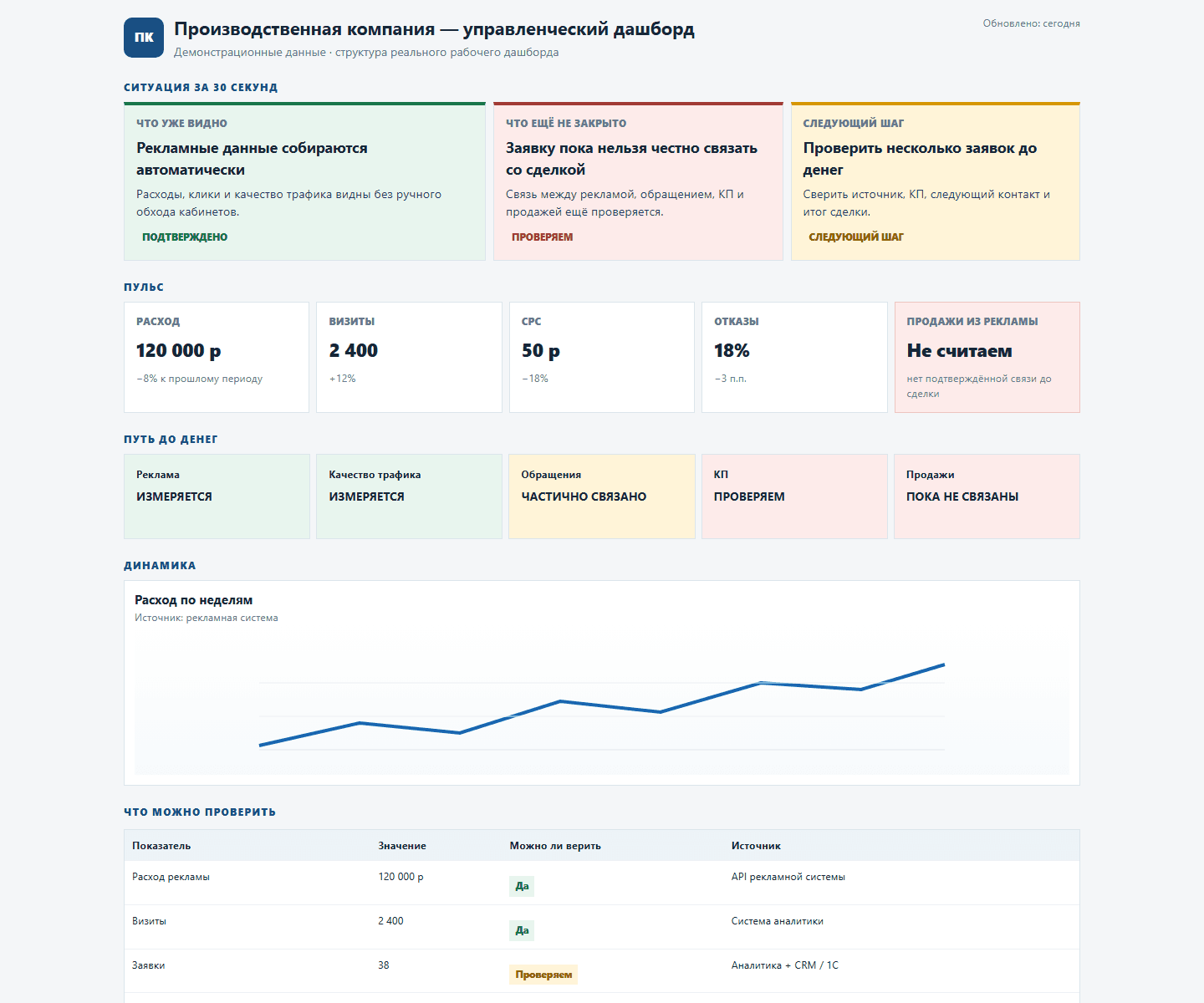Click the 'Качество трафика' step tile
1204x1003 pixels.
pos(409,496)
